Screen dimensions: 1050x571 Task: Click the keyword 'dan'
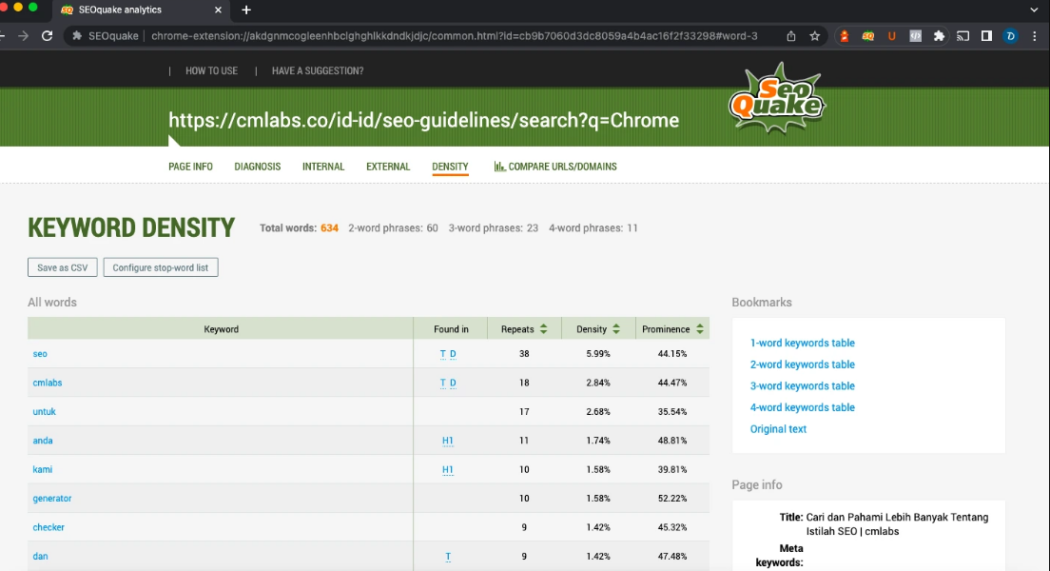pos(40,556)
